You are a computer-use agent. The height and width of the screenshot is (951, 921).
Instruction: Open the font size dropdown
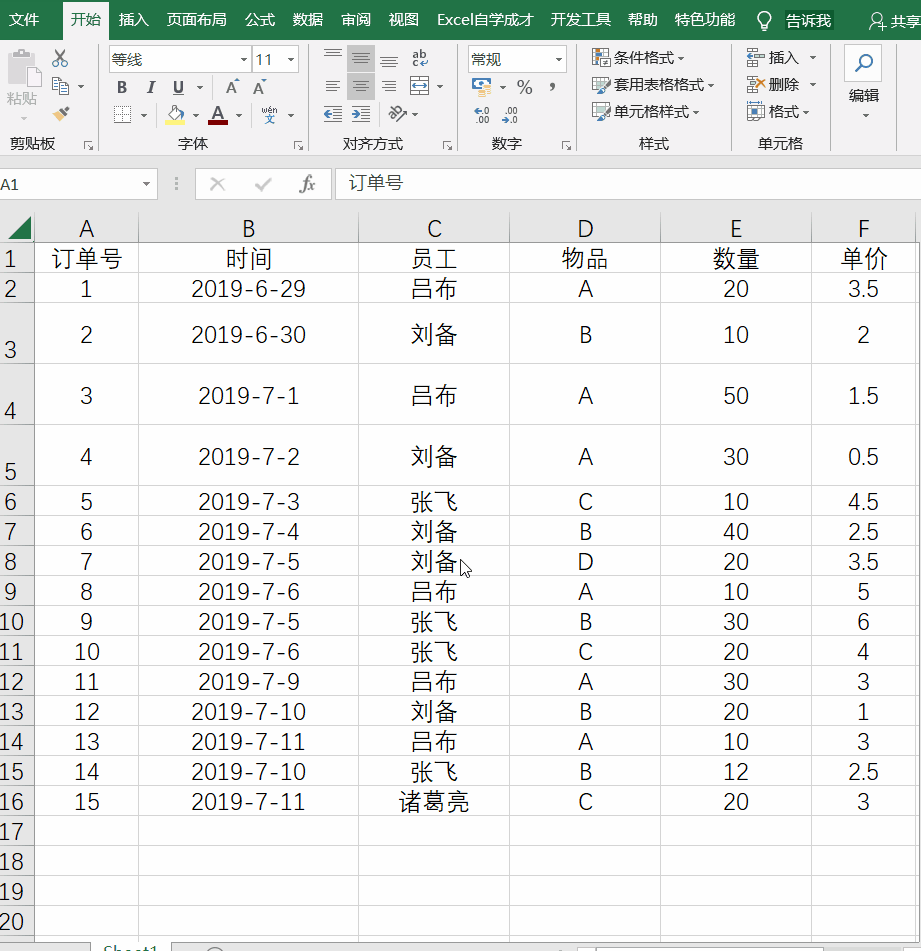[291, 59]
